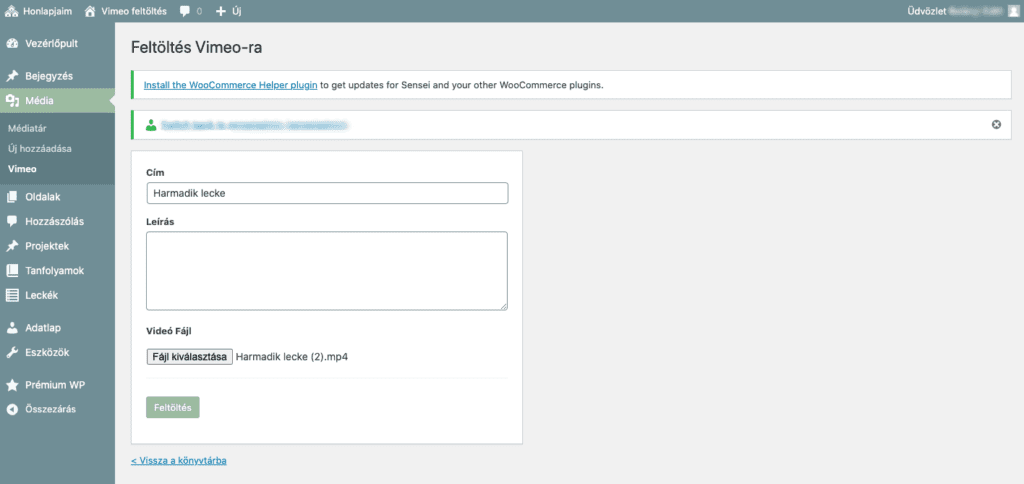Viewport: 1024px width, 484px height.
Task: Click the star icon beside Prémium WP
Action: tap(12, 385)
